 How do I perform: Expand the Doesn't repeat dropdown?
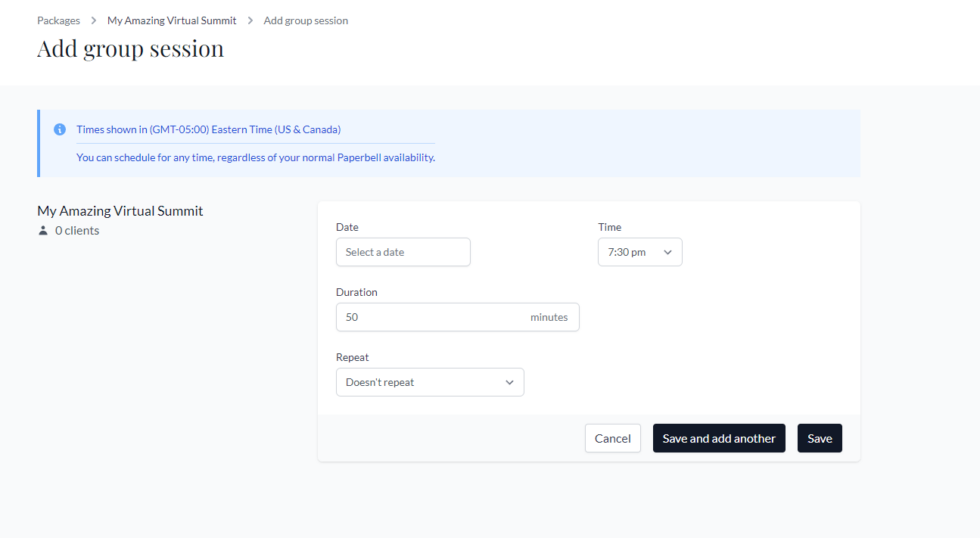pyautogui.click(x=430, y=382)
